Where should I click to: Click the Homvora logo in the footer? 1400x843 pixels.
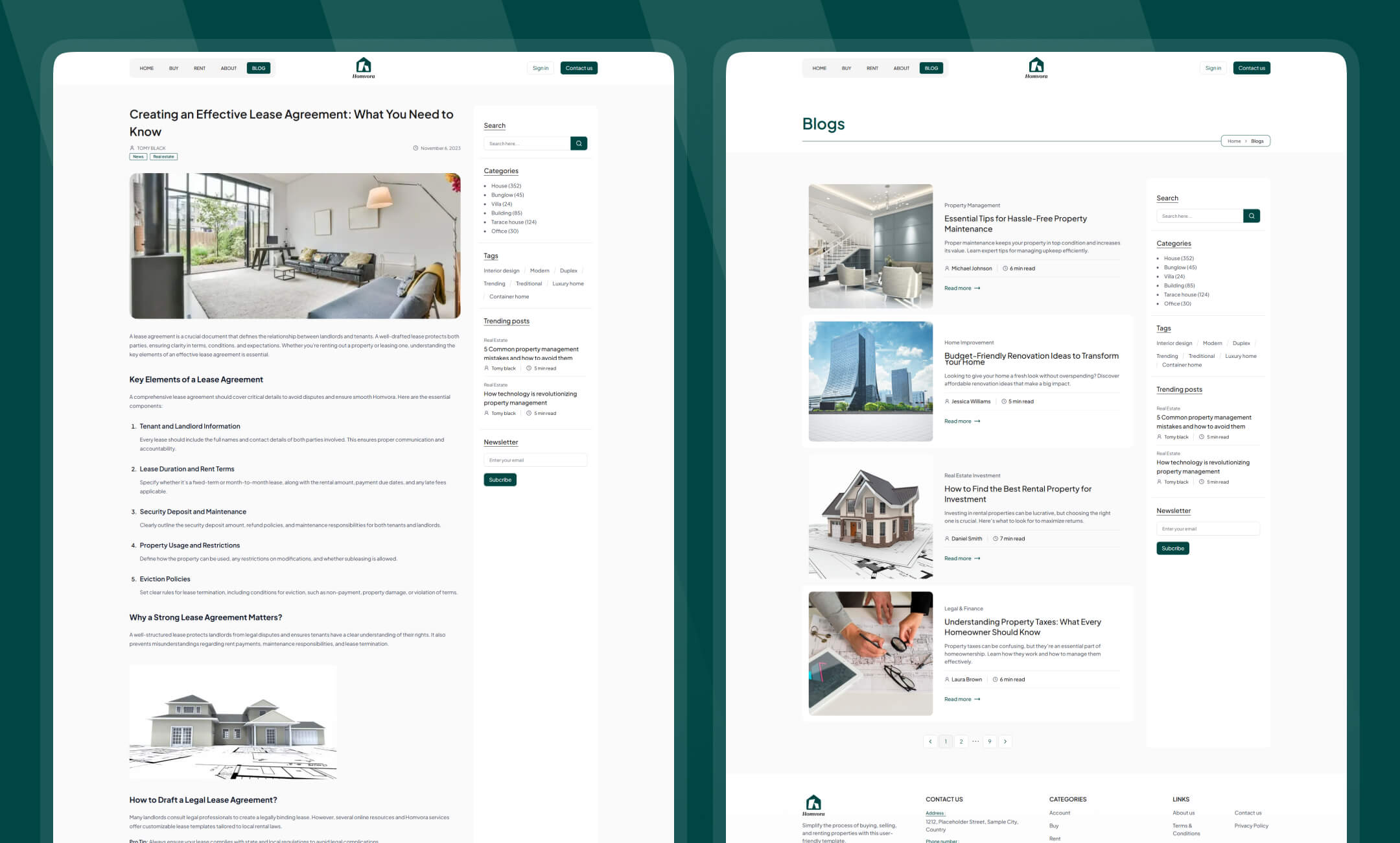[813, 805]
